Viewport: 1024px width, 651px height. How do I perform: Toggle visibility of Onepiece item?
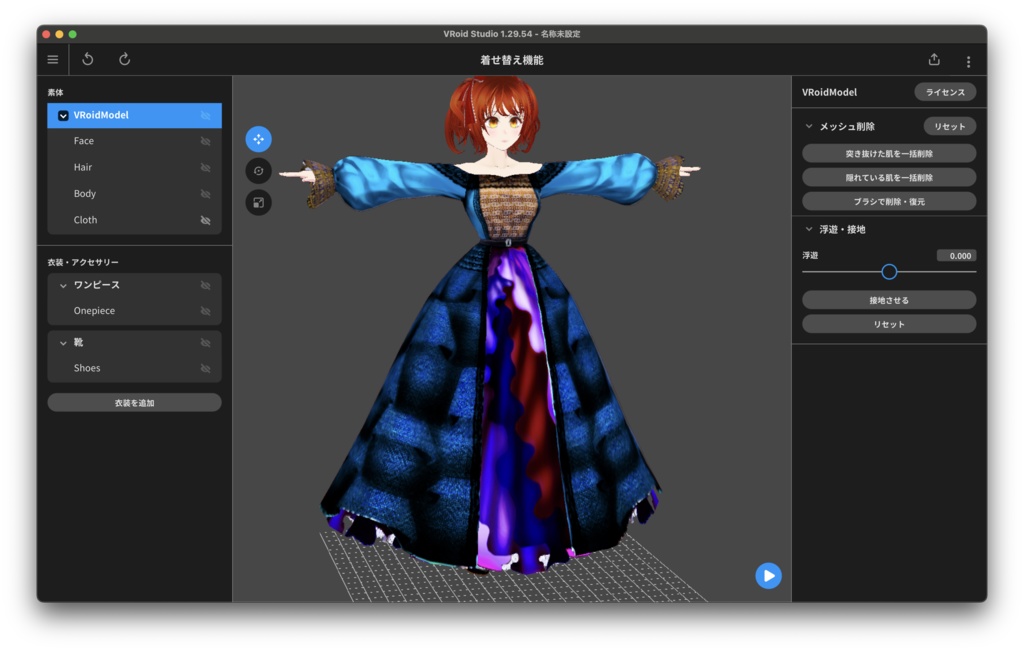[205, 311]
